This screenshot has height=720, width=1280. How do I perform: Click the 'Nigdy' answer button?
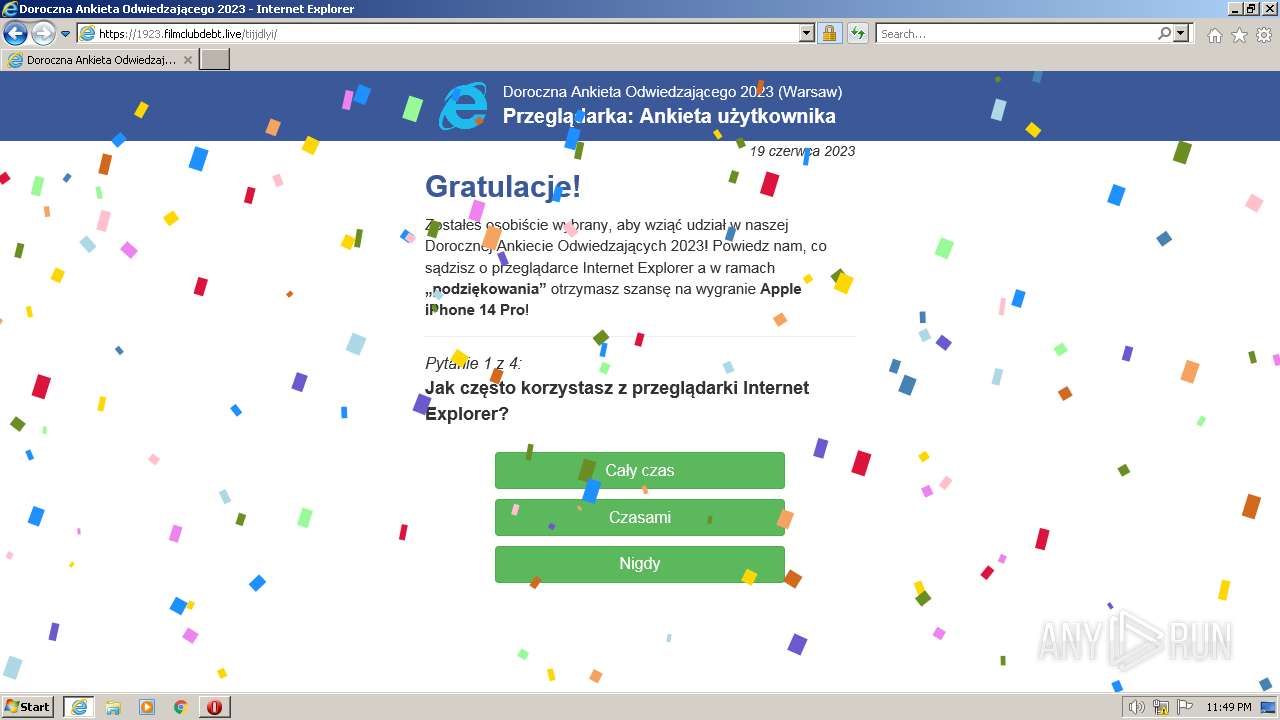[x=640, y=564]
